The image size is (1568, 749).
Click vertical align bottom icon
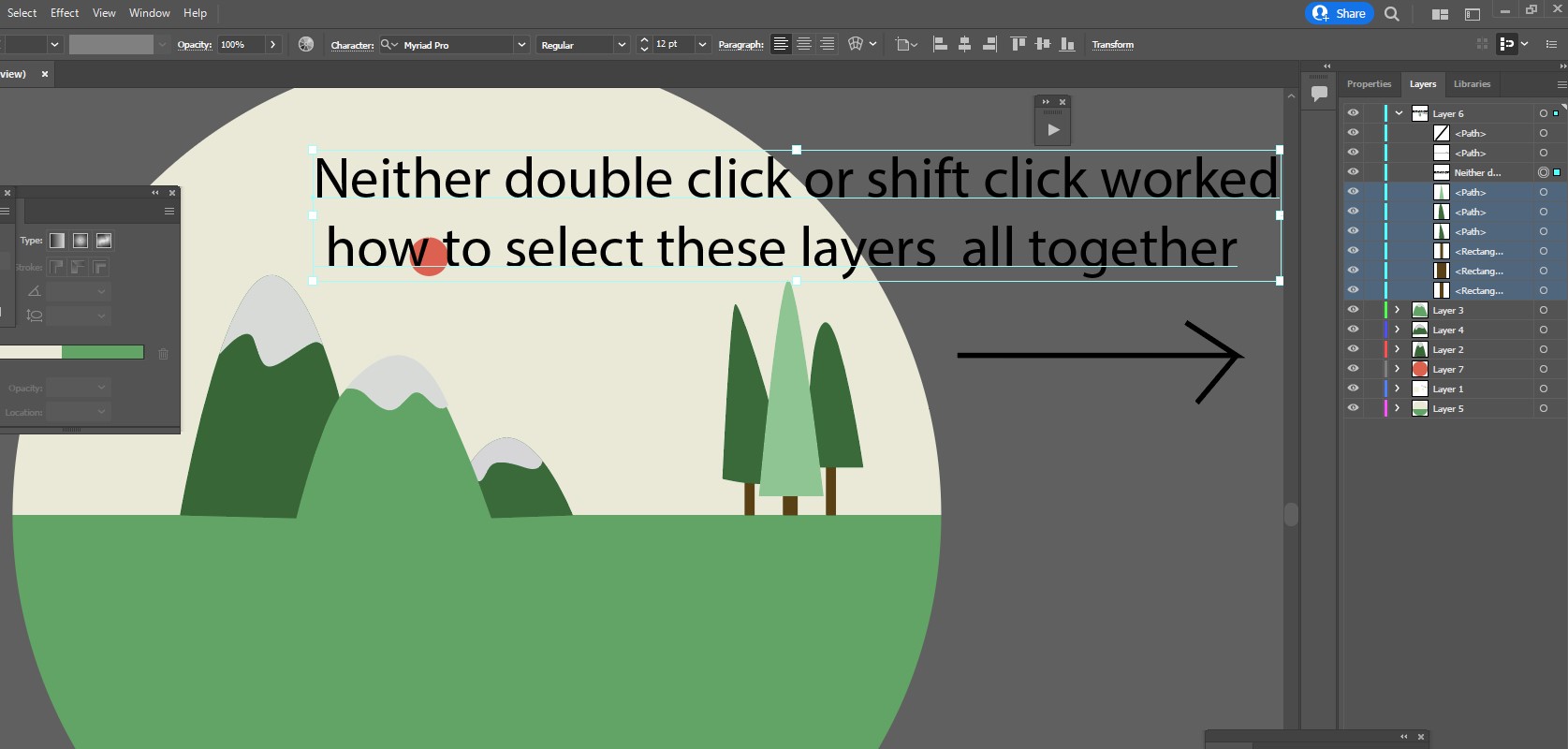pyautogui.click(x=1067, y=44)
